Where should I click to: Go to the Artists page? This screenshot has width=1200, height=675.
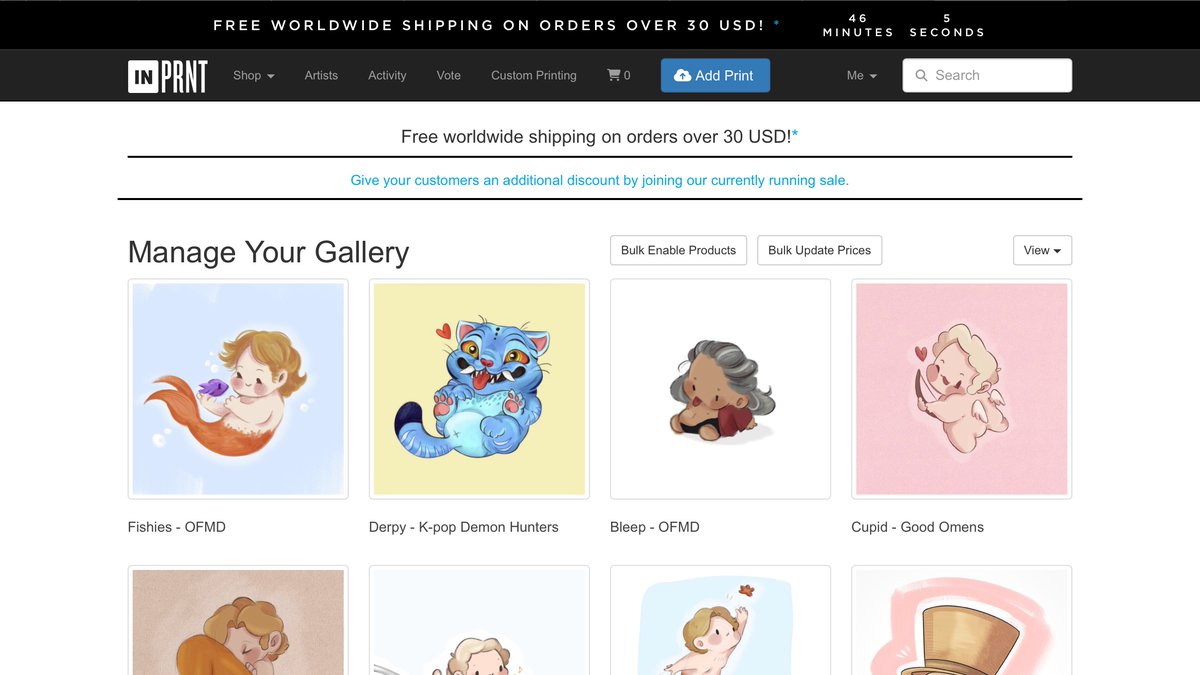[321, 75]
